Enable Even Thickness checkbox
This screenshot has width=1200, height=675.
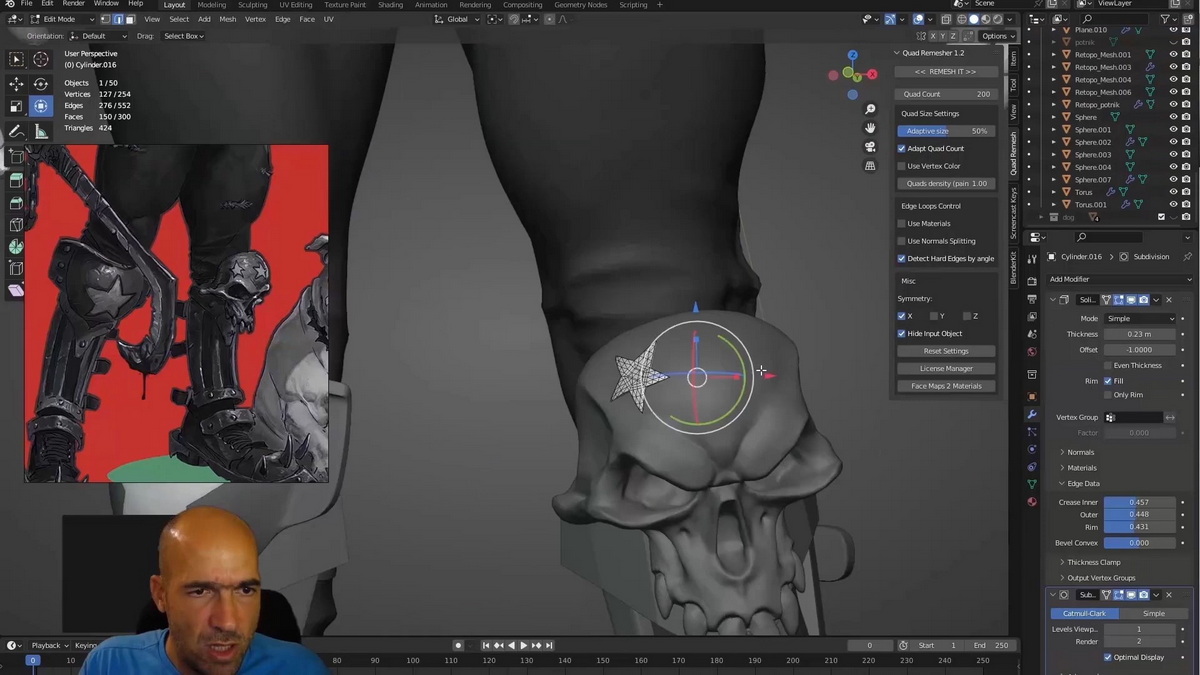pyautogui.click(x=1108, y=365)
